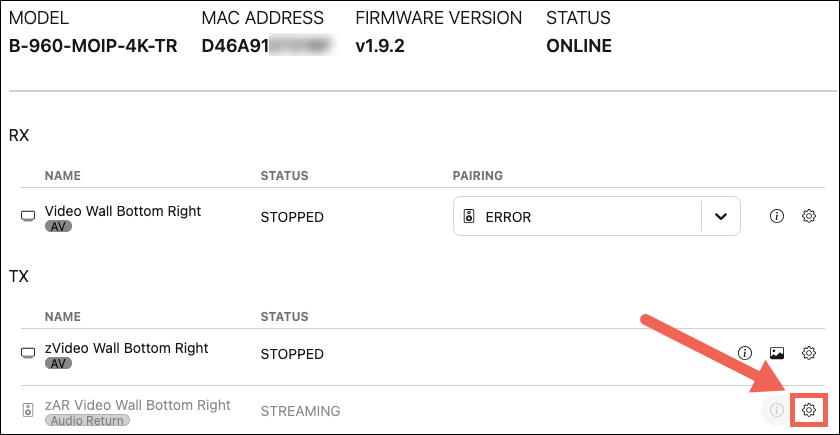This screenshot has width=840, height=435.
Task: Click info icon for zVideo Wall Bottom Right
Action: pos(744,353)
